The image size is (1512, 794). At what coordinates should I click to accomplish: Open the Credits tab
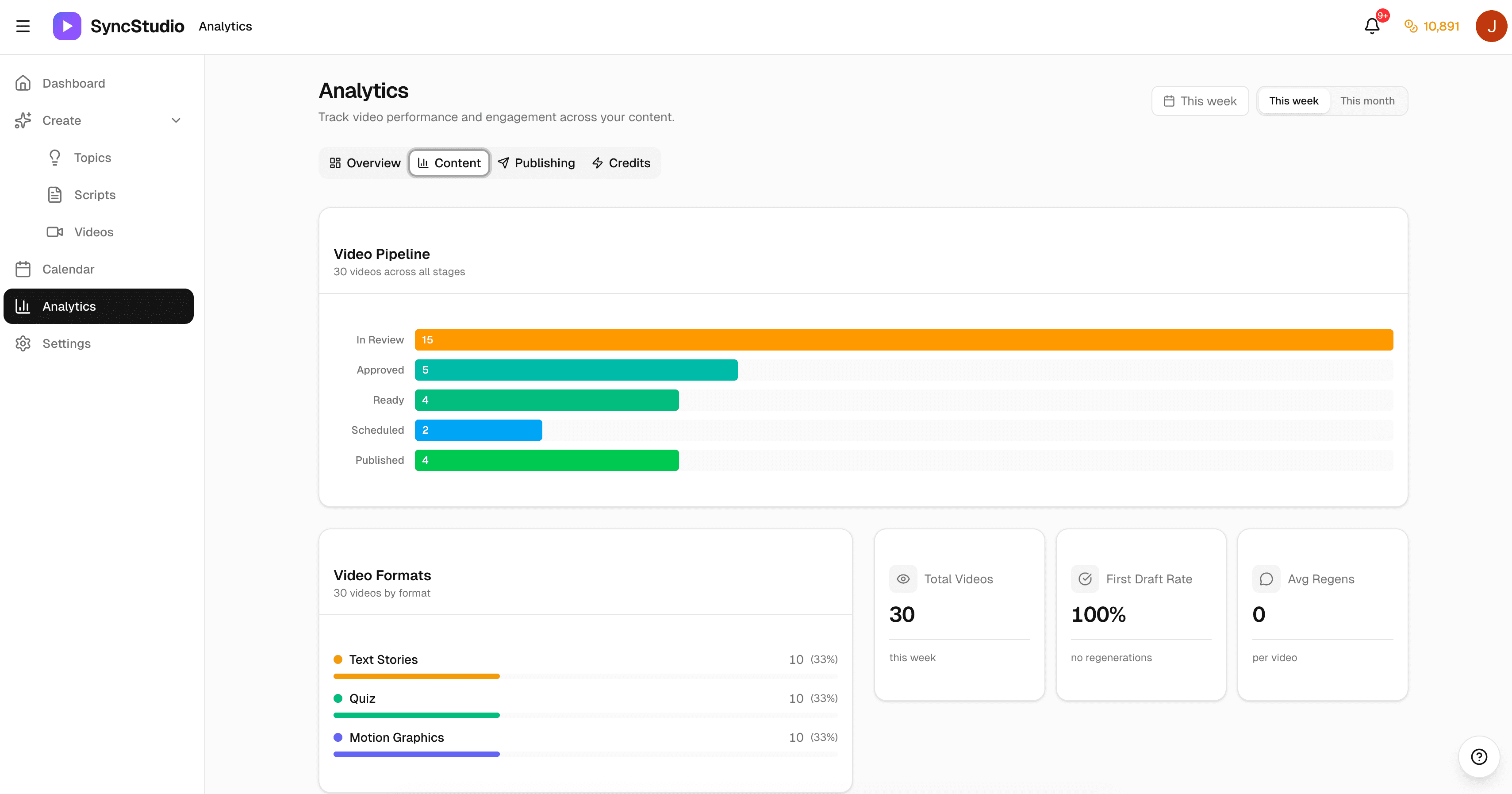(x=621, y=163)
